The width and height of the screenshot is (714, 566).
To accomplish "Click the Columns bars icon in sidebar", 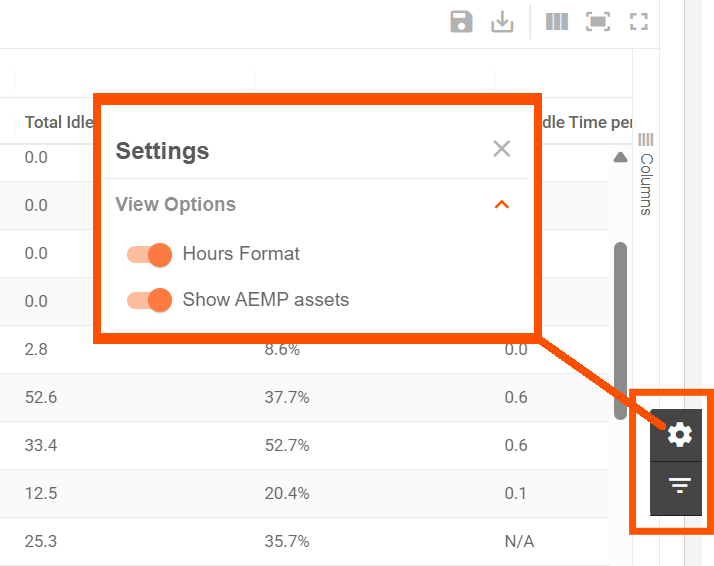I will click(645, 139).
